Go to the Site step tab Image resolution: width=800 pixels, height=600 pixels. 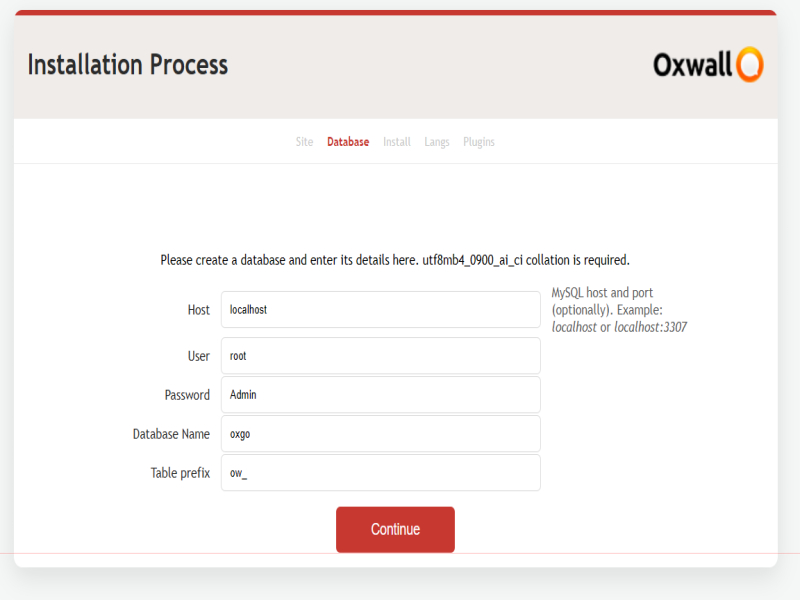click(304, 142)
